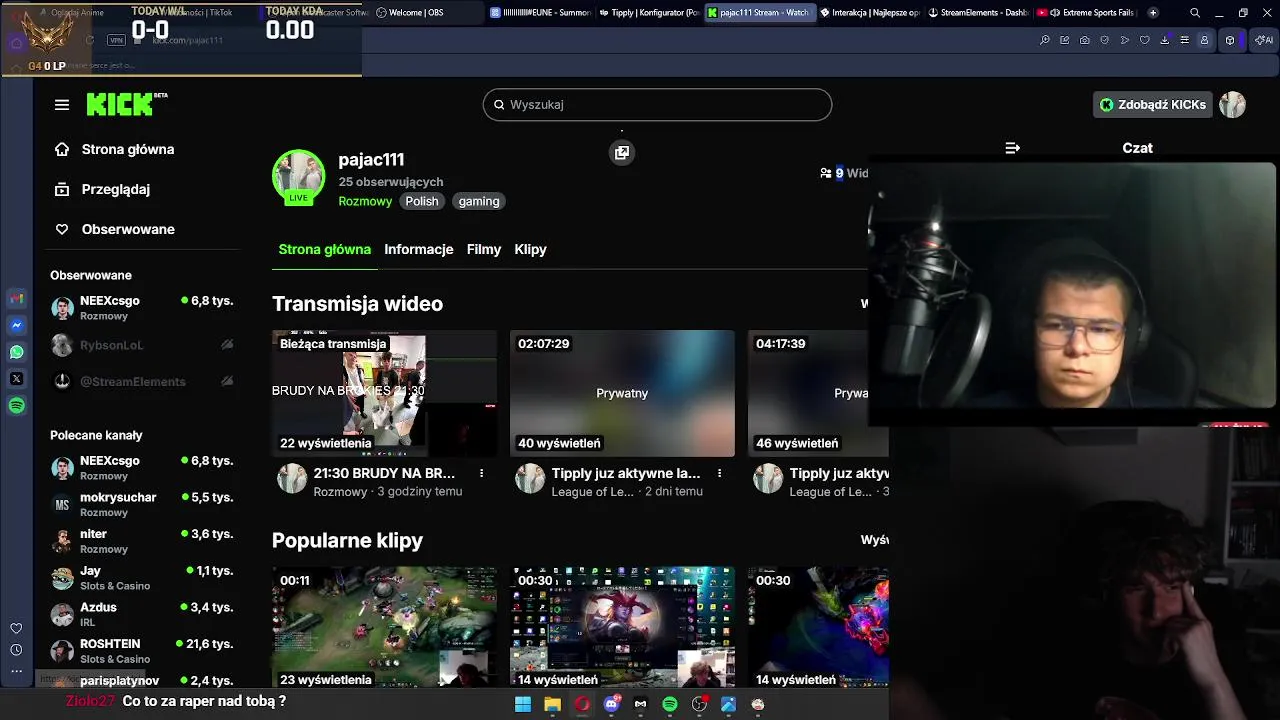Click the Opera tab search icon
The height and width of the screenshot is (720, 1280).
1195,13
